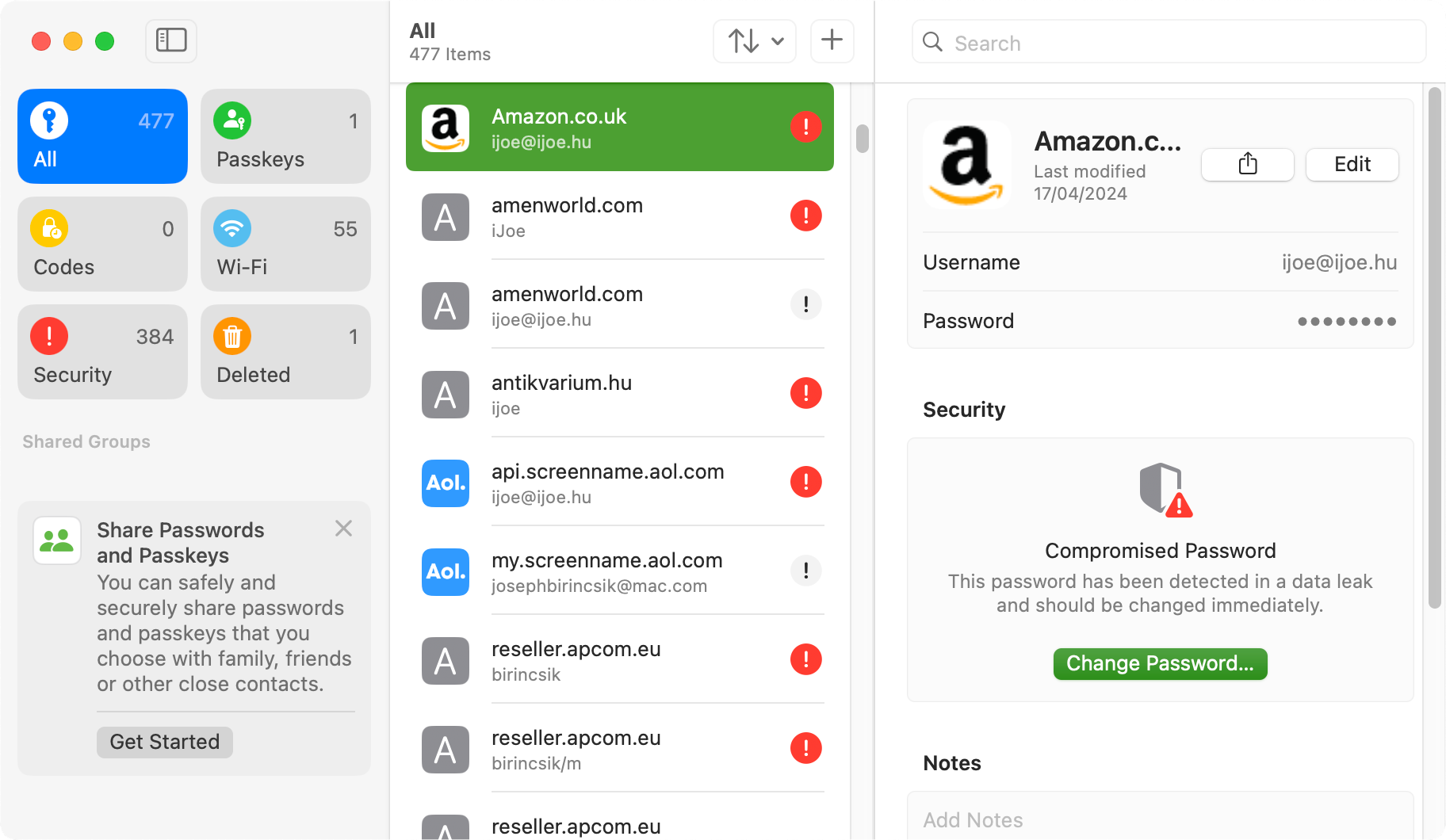Select antikvarium.hu entry in list
Screen dimensions: 1446x840
pyautogui.click(x=620, y=393)
